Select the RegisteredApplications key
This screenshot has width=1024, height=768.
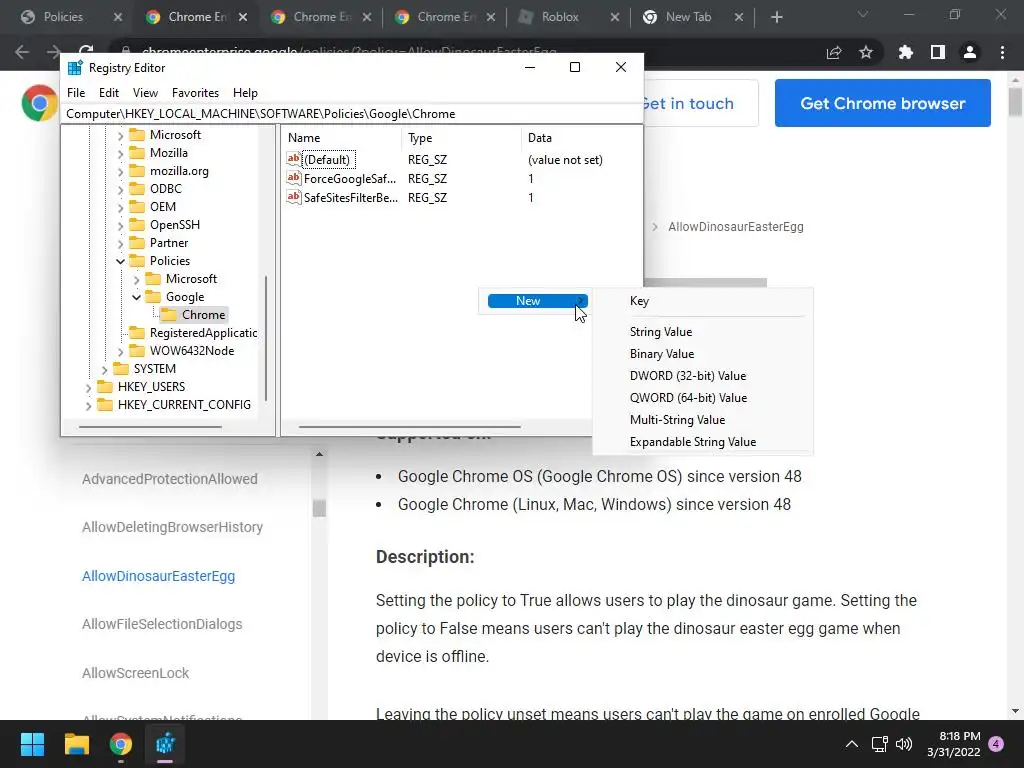click(x=203, y=333)
